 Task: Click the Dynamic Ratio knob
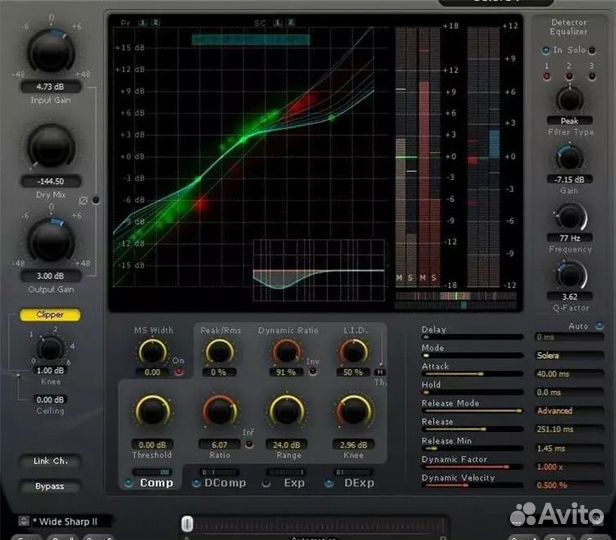pyautogui.click(x=286, y=352)
